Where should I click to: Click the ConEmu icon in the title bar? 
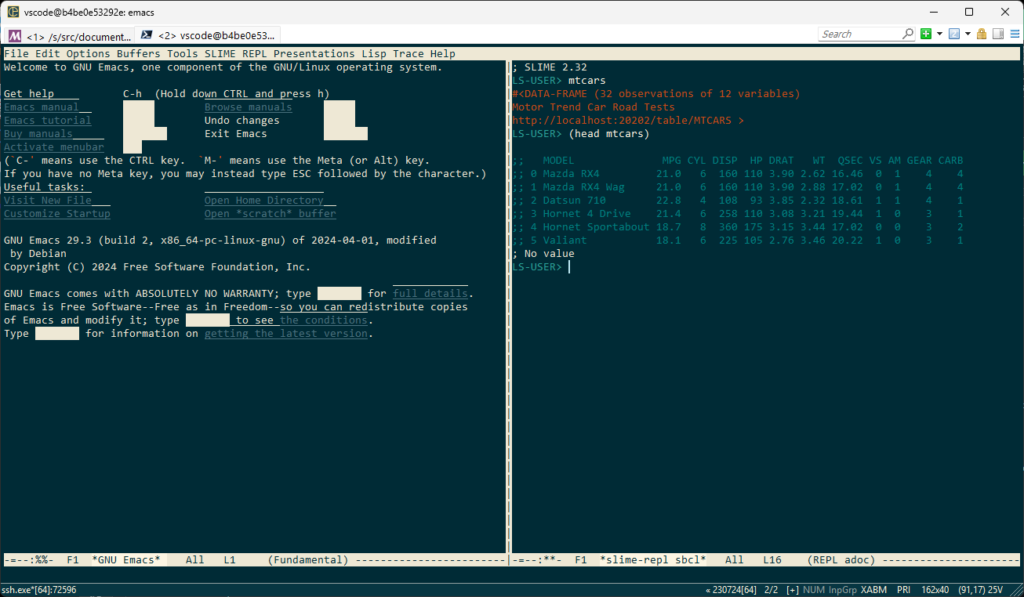[x=13, y=12]
